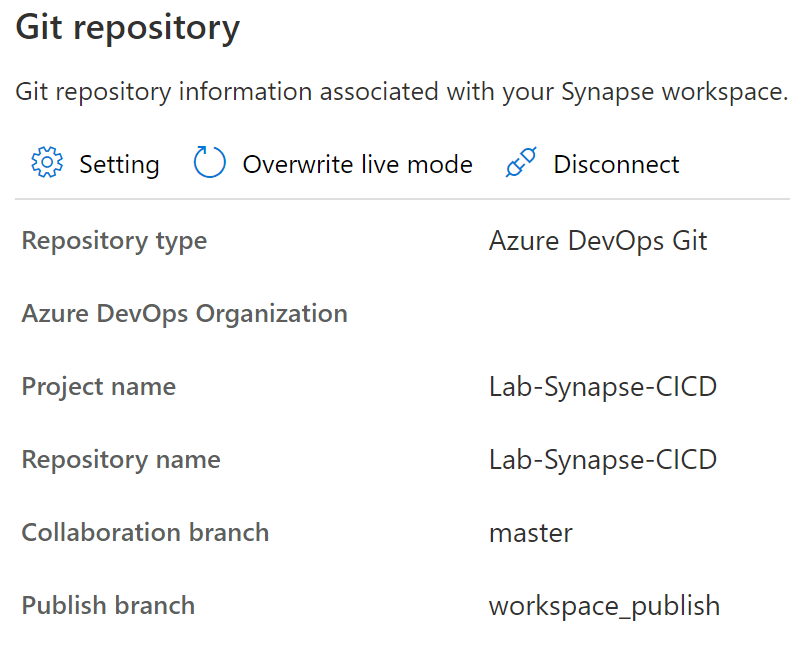The image size is (790, 647).
Task: Click the Overwrite live mode circular arrow icon
Action: tap(210, 163)
